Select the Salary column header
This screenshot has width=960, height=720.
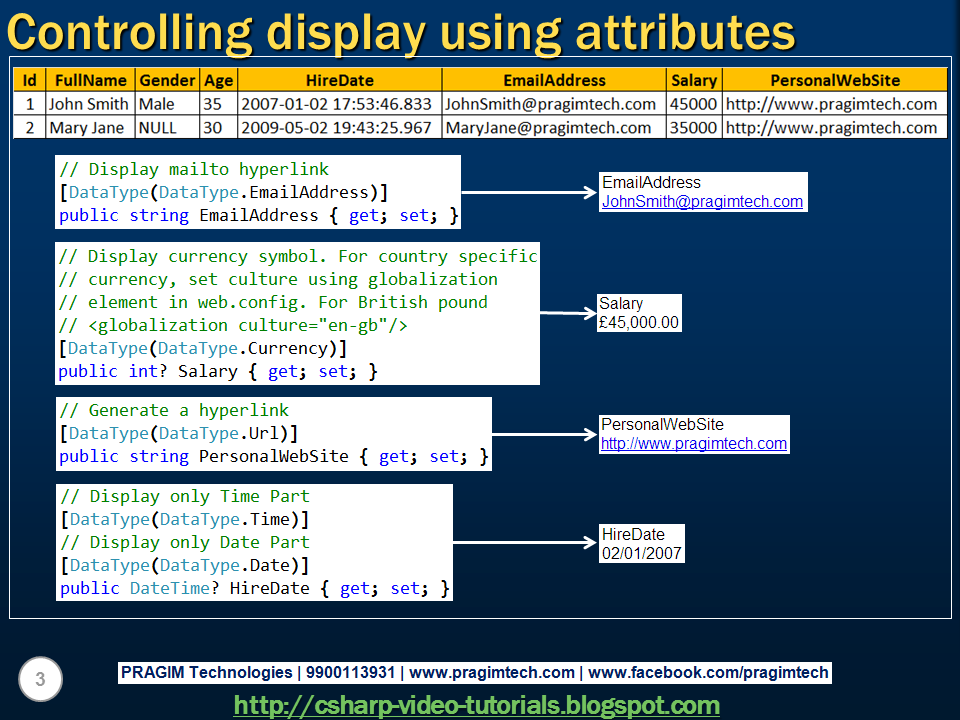coord(694,80)
